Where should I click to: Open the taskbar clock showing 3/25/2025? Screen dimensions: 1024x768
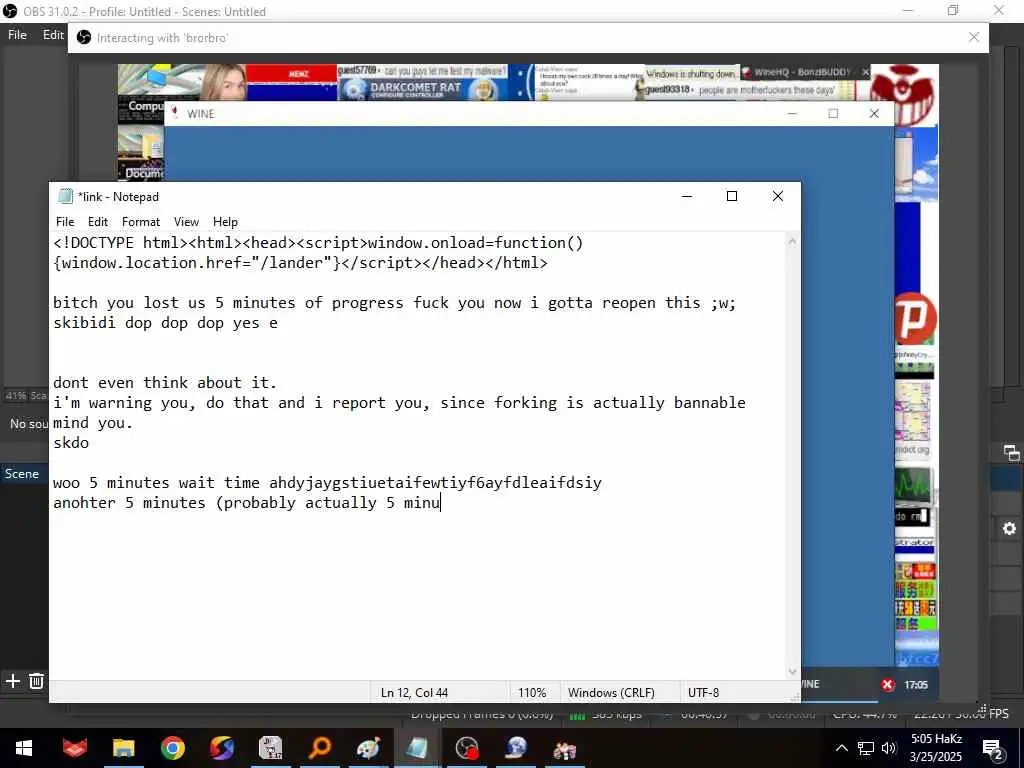pos(936,748)
